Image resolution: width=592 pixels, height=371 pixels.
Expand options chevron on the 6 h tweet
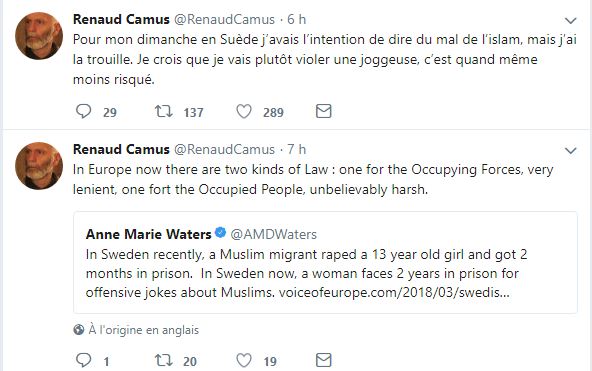[x=570, y=20]
